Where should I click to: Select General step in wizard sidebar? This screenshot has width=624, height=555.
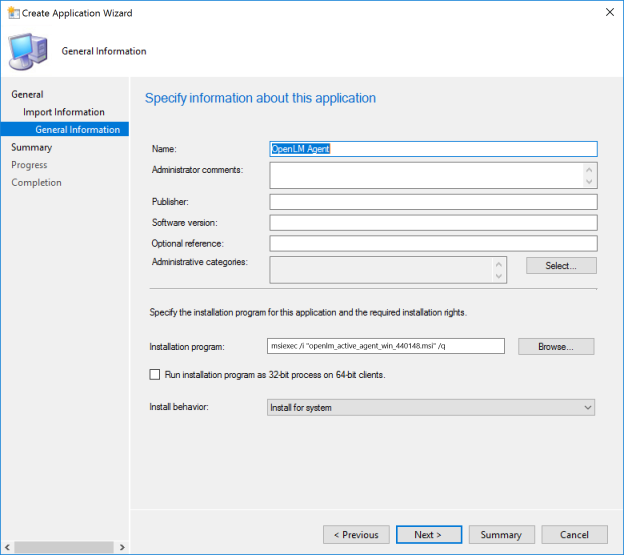click(x=27, y=94)
